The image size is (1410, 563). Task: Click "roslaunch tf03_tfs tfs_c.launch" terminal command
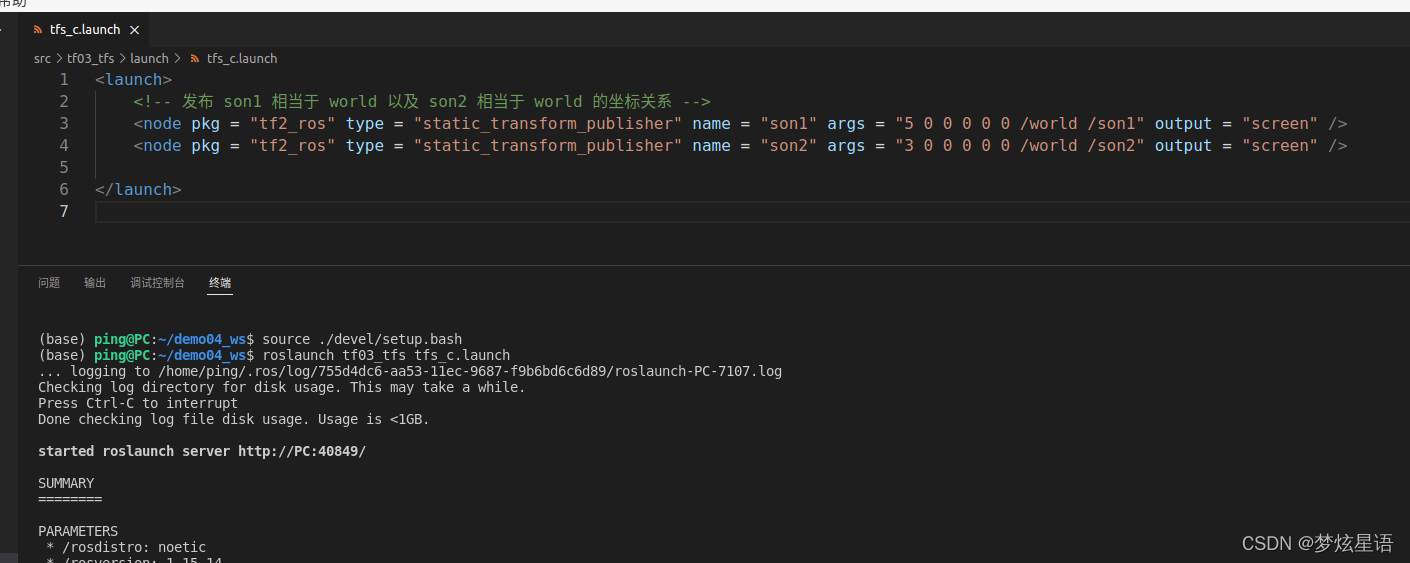click(x=386, y=355)
